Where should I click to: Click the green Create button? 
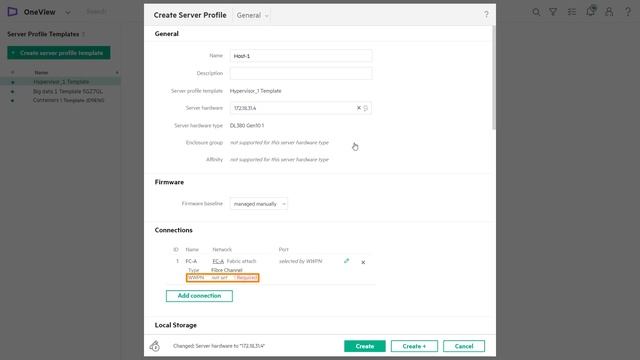[364, 346]
